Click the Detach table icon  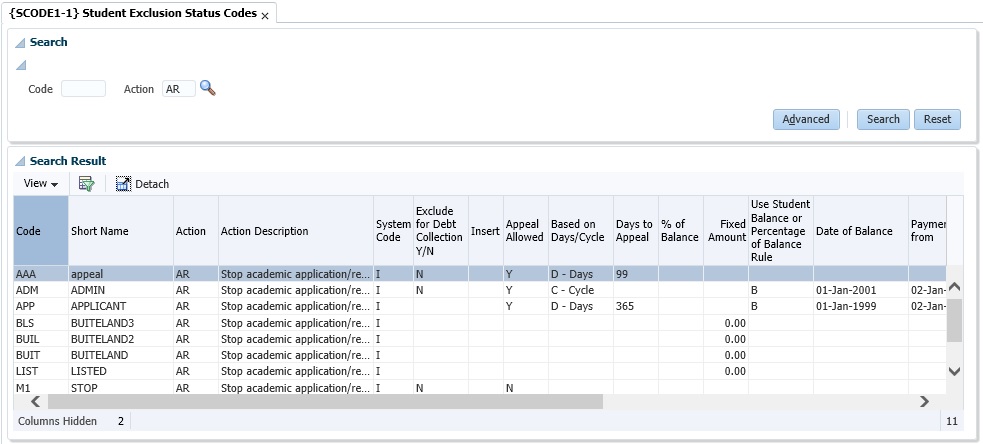tap(124, 184)
